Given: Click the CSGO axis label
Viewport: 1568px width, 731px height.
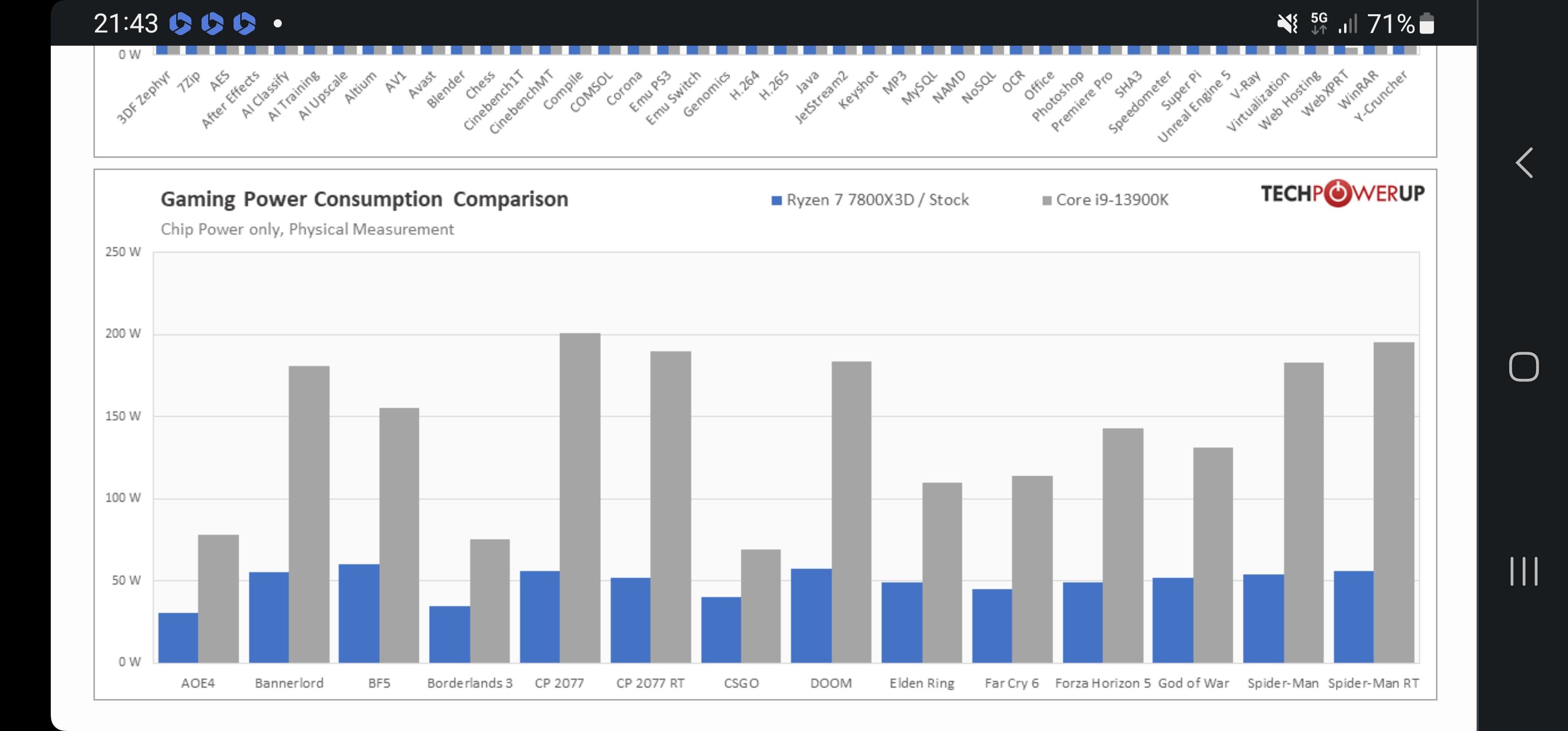Looking at the screenshot, I should (x=741, y=683).
